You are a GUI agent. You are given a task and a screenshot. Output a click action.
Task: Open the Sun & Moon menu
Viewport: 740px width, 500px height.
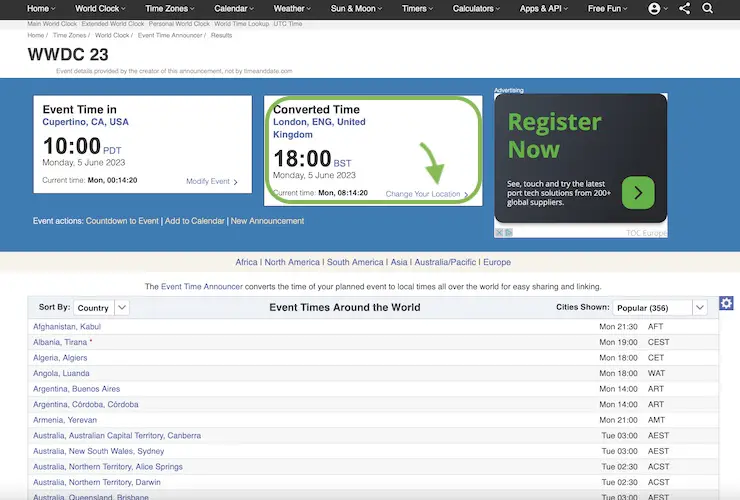pos(358,9)
